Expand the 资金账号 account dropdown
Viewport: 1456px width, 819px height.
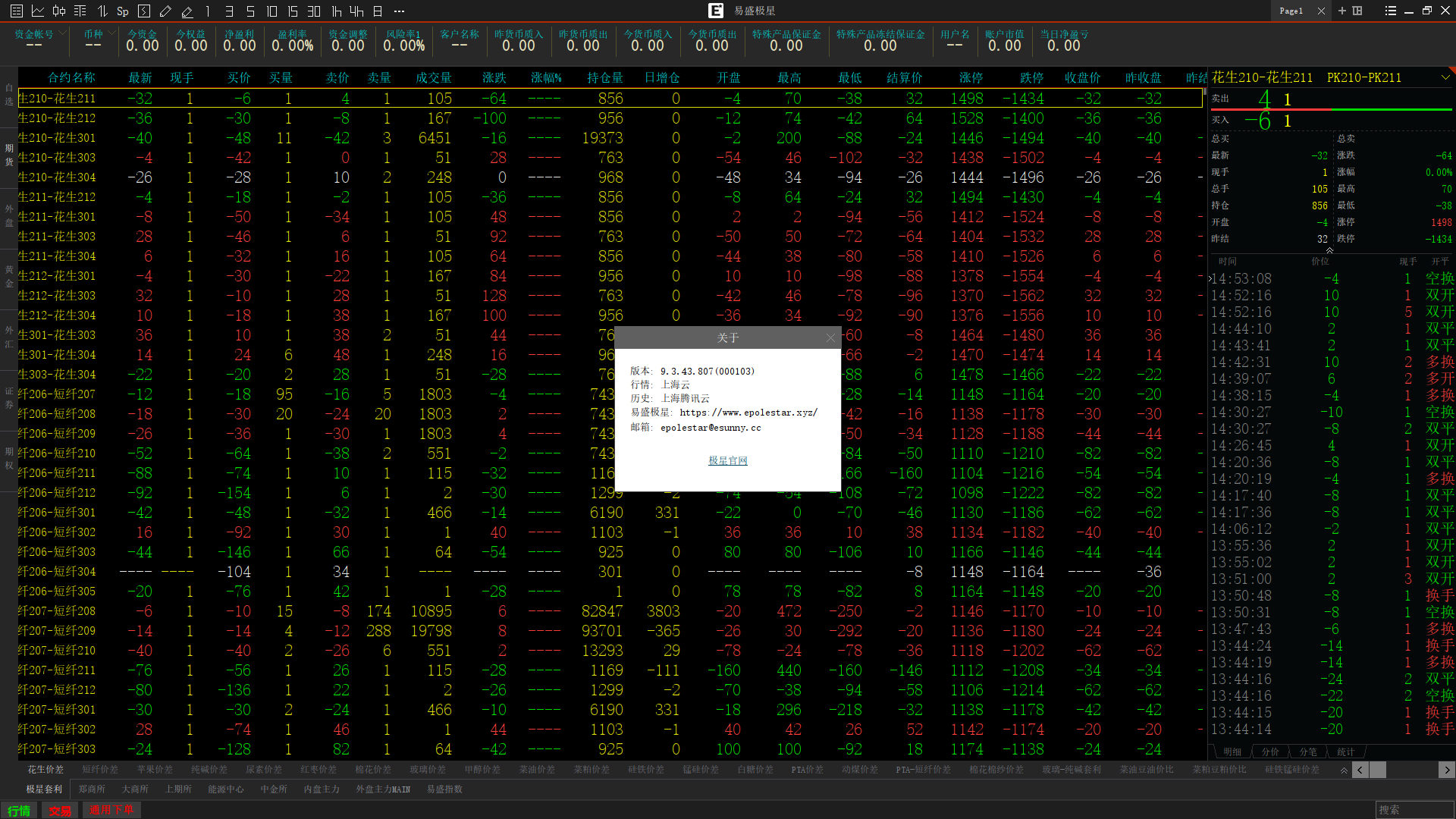[x=62, y=33]
